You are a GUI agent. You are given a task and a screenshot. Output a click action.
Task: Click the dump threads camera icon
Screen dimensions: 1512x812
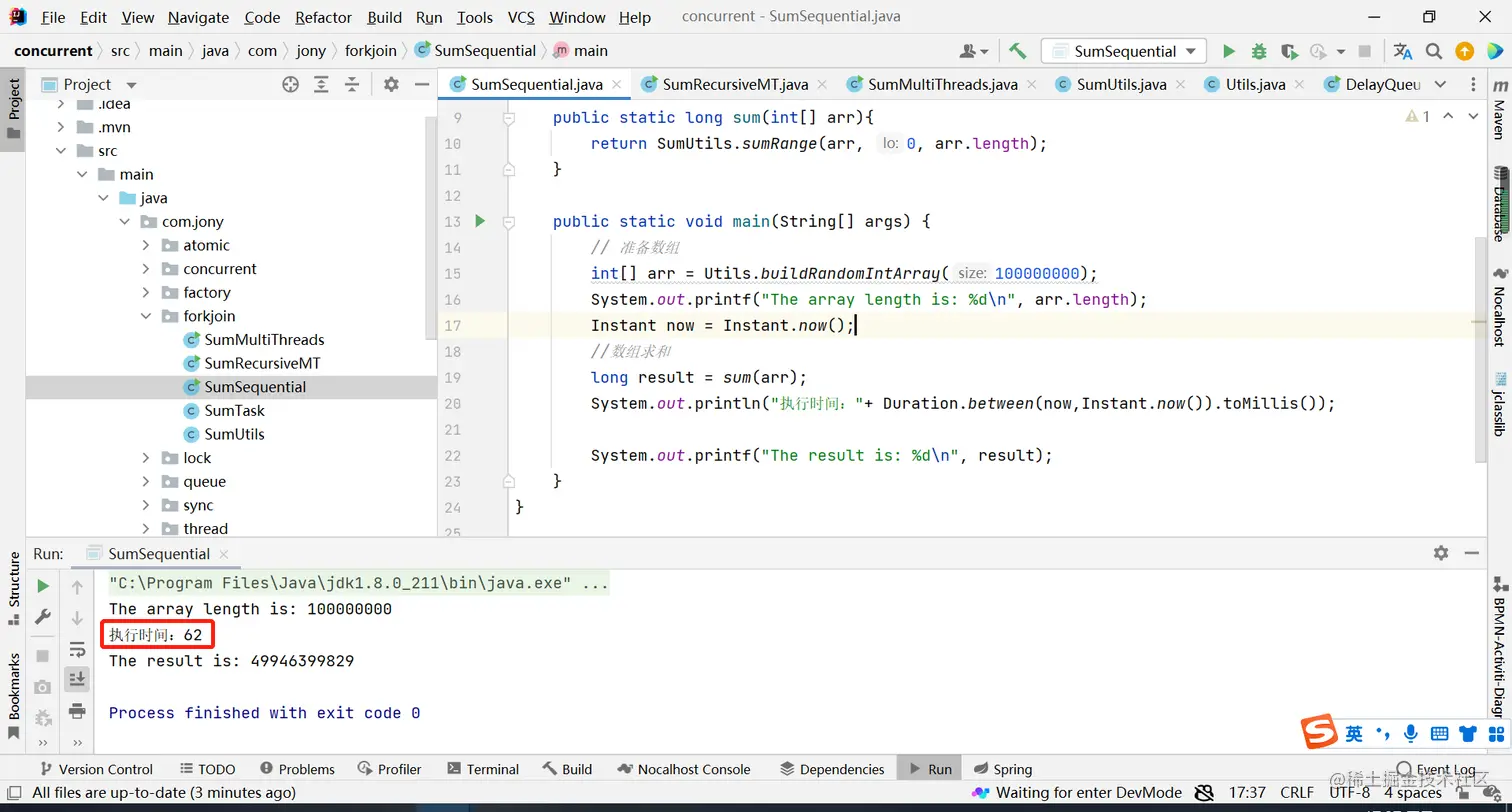[43, 687]
